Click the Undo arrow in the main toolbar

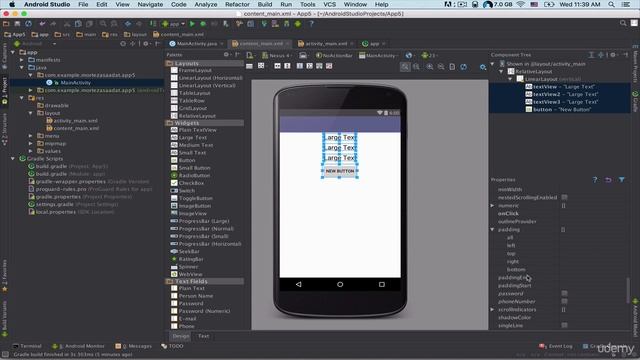(42, 24)
